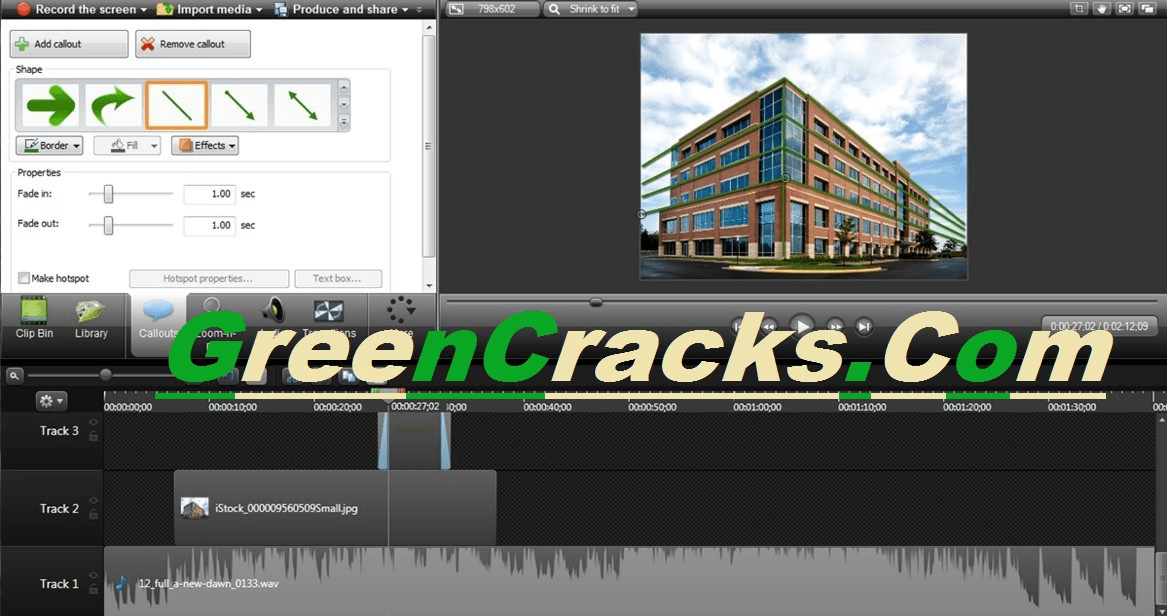Click the crop icon above the canvas
1167x616 pixels.
point(1080,9)
